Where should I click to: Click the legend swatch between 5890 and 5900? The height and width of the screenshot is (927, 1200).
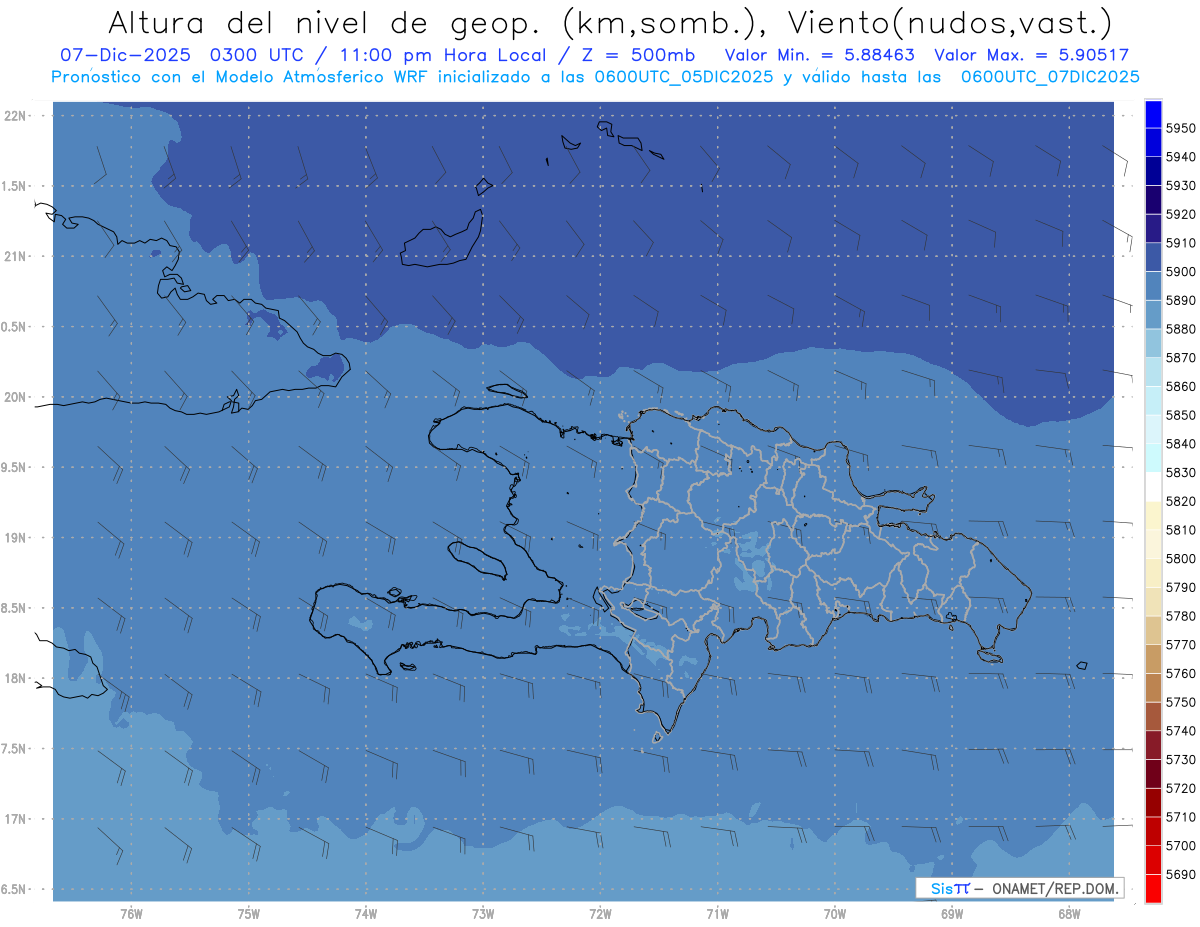point(1153,286)
